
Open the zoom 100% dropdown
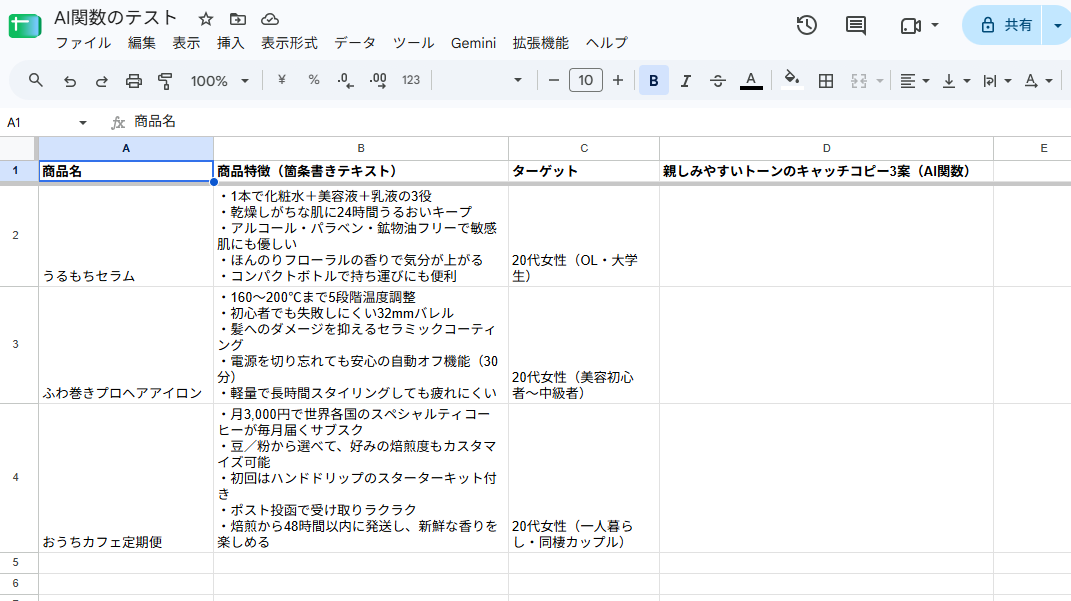click(219, 81)
